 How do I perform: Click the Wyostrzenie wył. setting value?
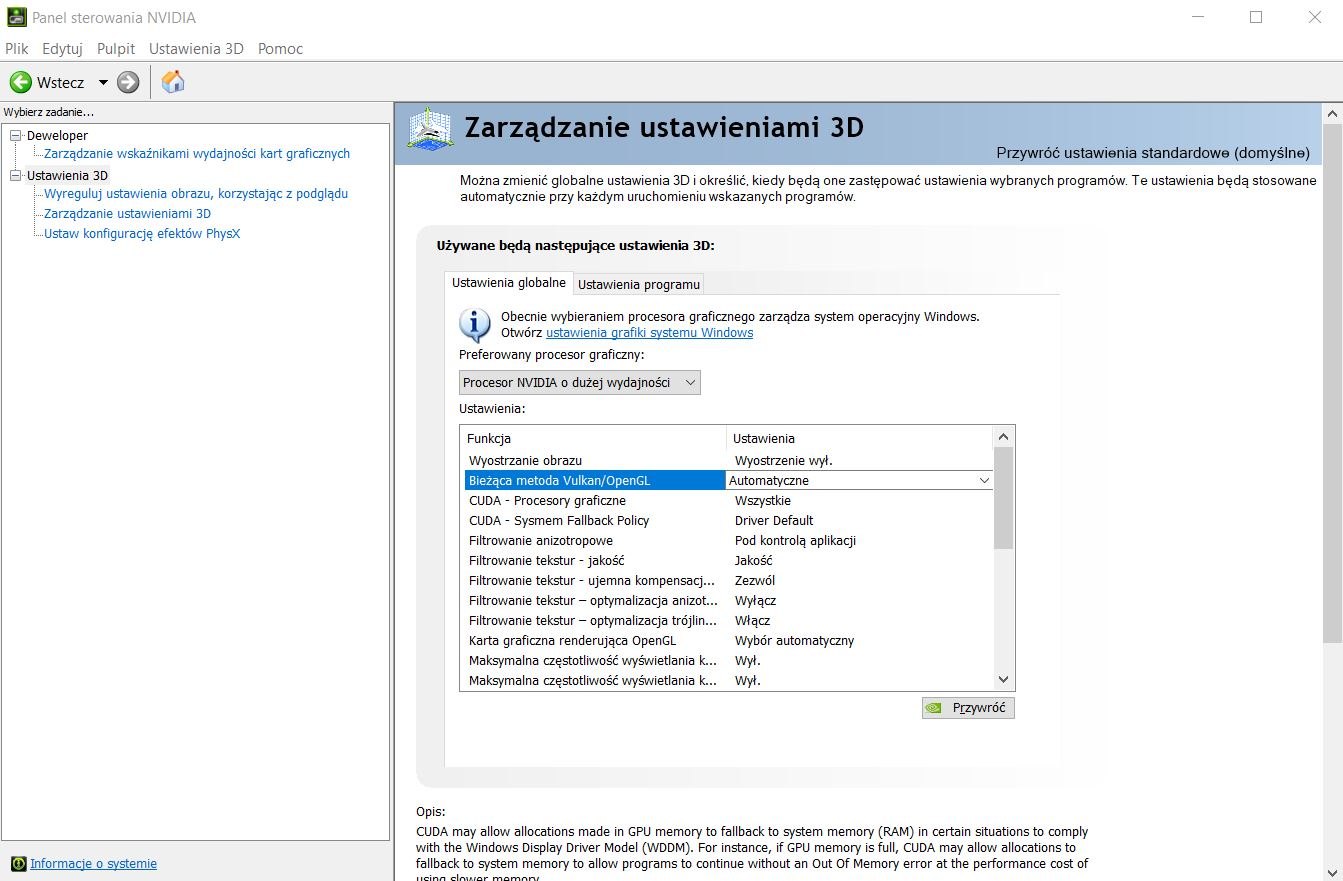point(783,460)
